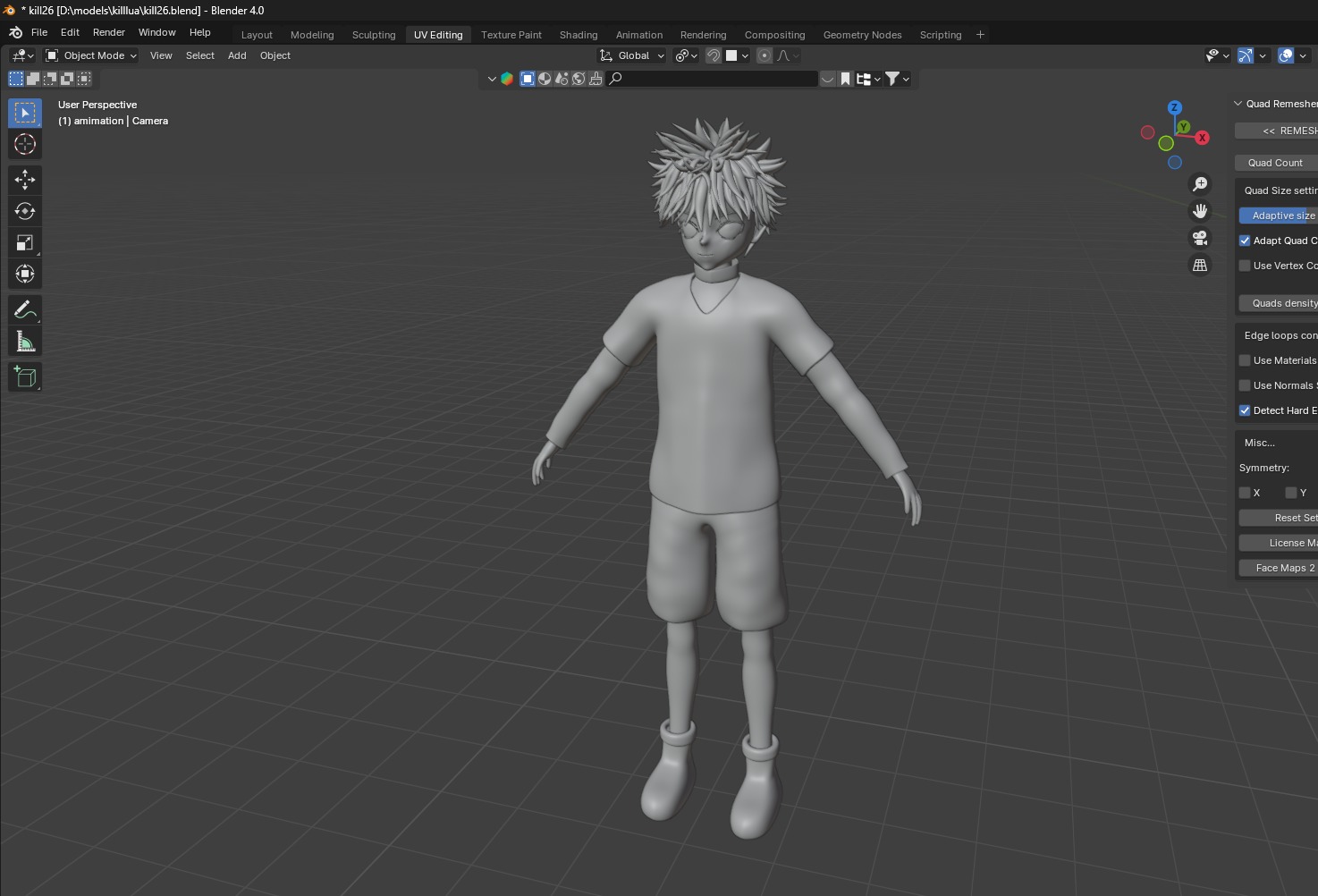1318x896 pixels.
Task: Select the Add Cube tool
Action: click(x=25, y=376)
